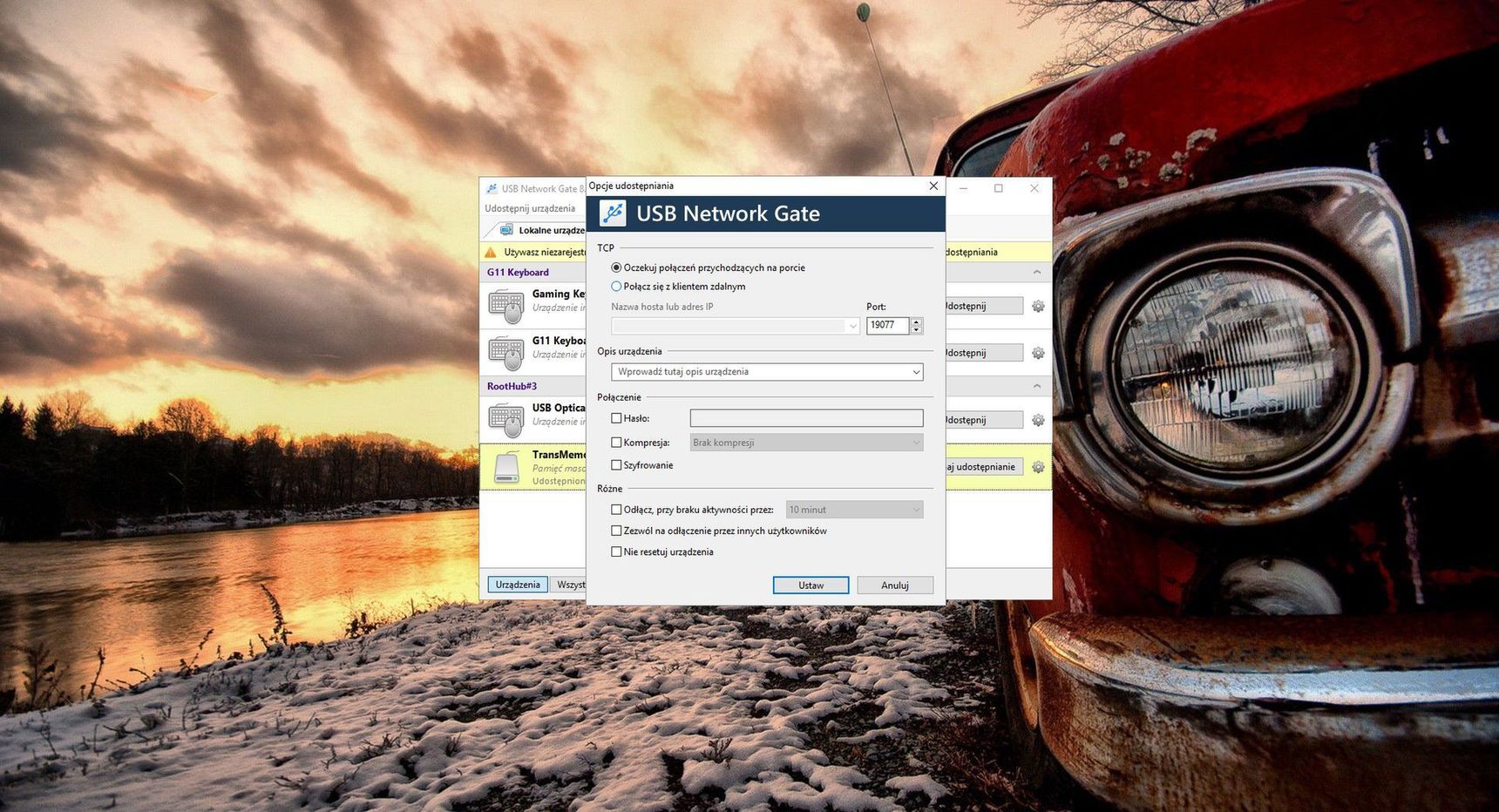Image resolution: width=1499 pixels, height=812 pixels.
Task: Decrease the port number with down arrow
Action: tap(916, 330)
